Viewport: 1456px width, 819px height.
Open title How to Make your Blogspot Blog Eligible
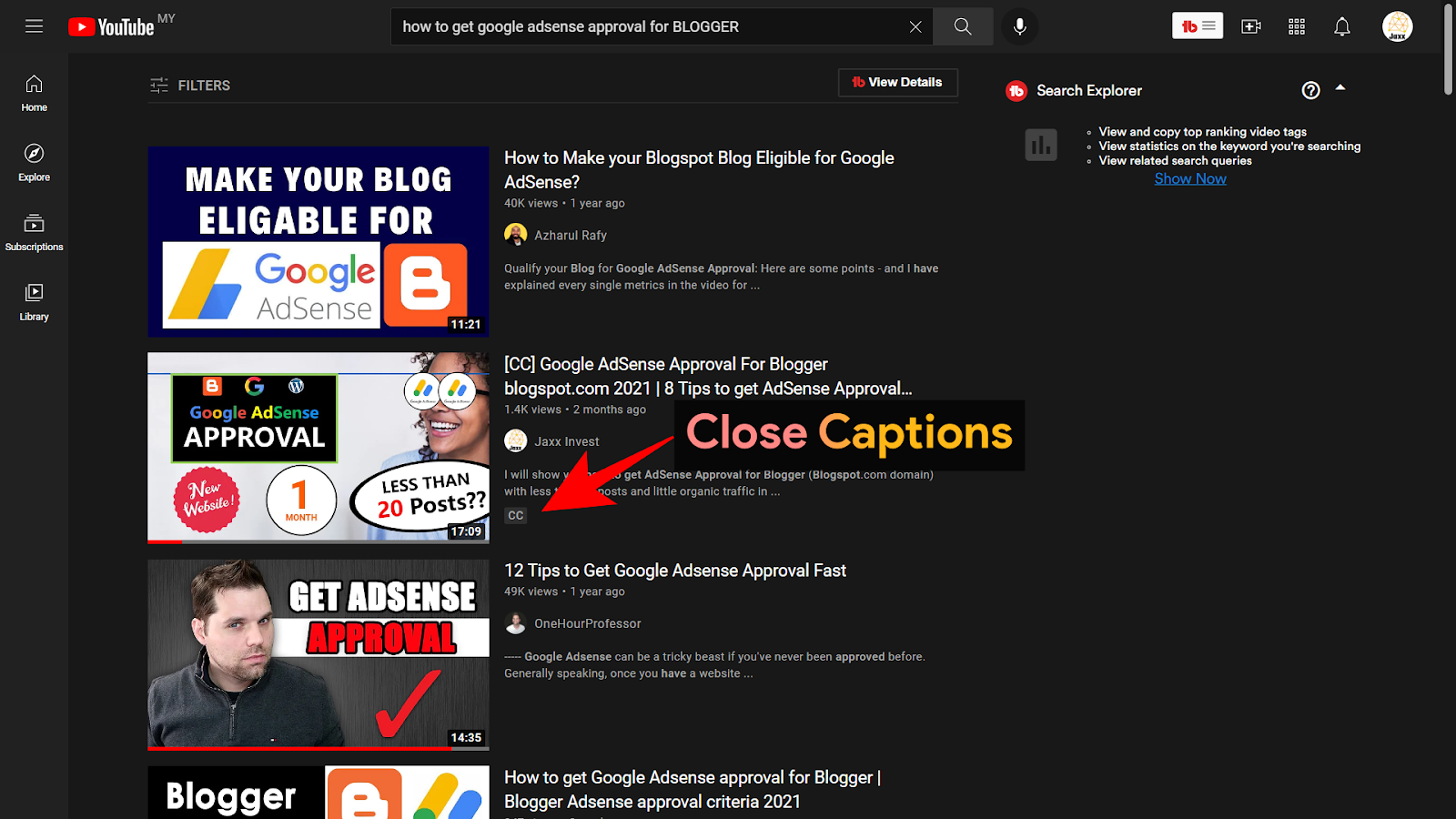pos(699,170)
